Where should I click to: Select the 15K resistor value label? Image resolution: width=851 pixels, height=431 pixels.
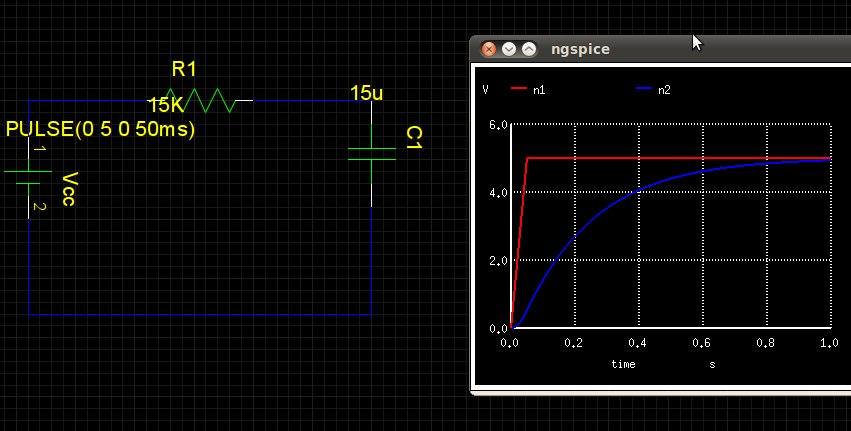coord(165,105)
